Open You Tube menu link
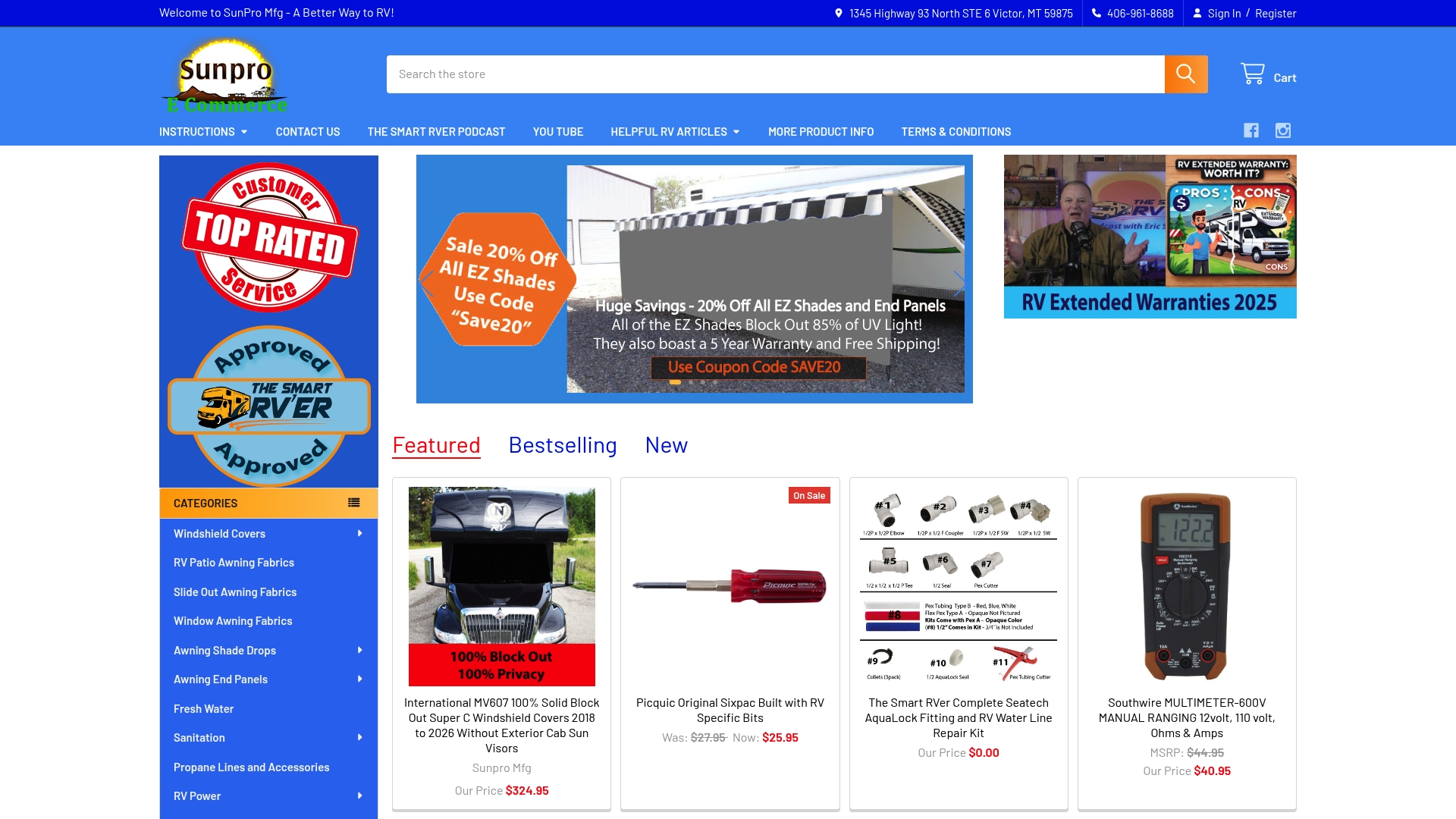Viewport: 1456px width, 819px height. click(558, 132)
